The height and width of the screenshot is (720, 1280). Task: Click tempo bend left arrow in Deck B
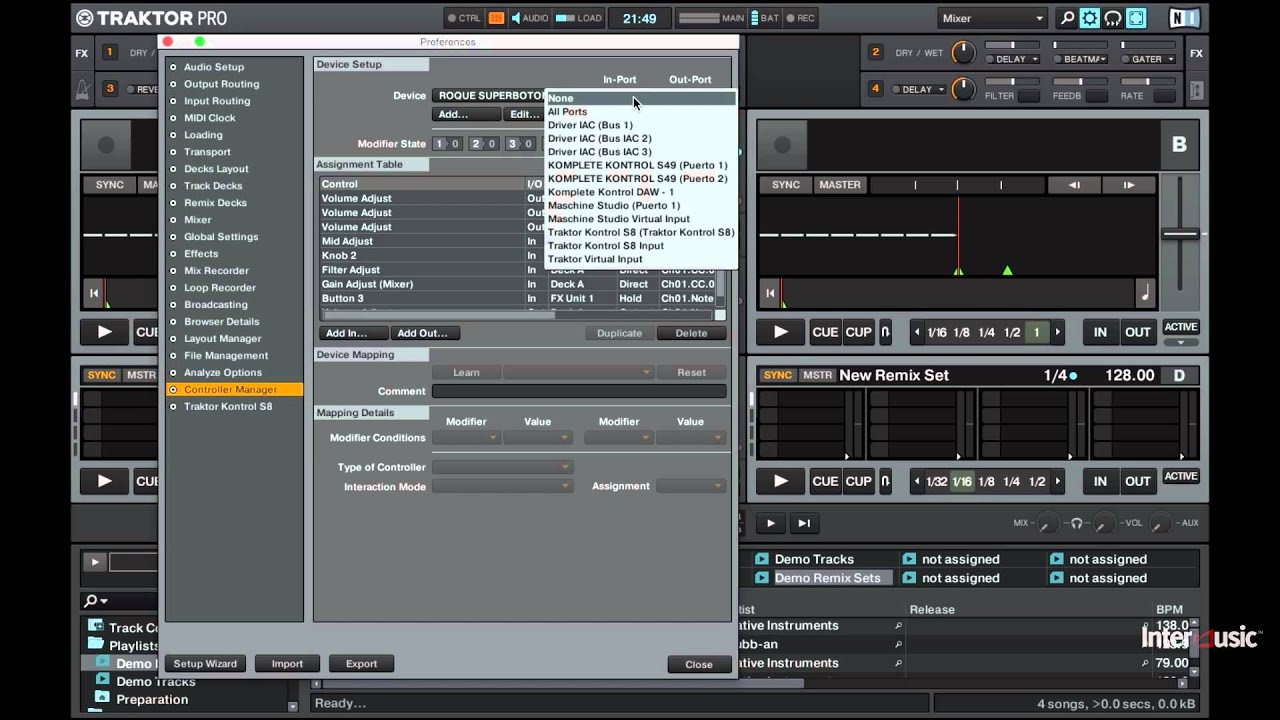(x=1073, y=185)
